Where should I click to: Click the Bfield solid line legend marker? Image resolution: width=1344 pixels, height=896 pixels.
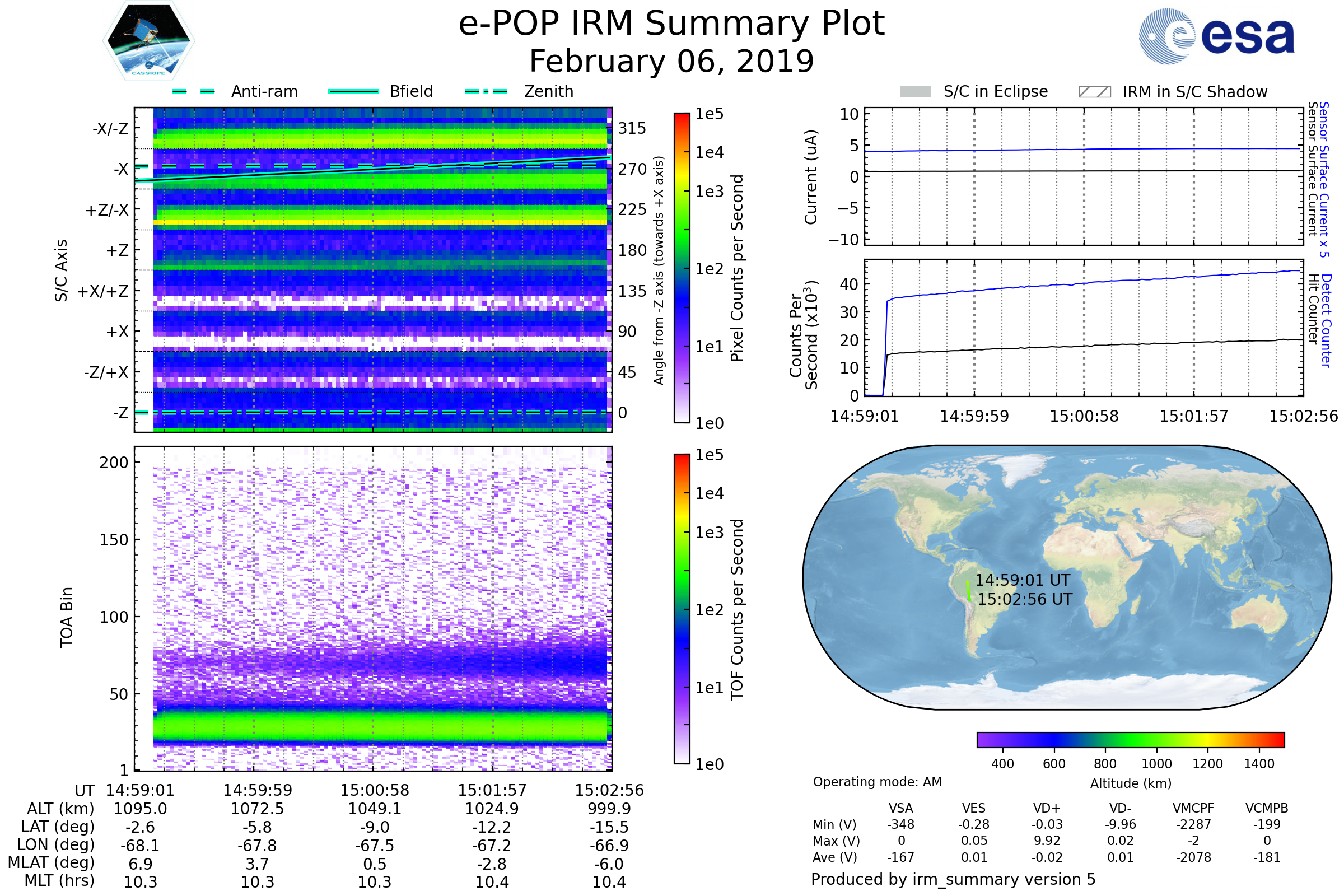coord(353,91)
